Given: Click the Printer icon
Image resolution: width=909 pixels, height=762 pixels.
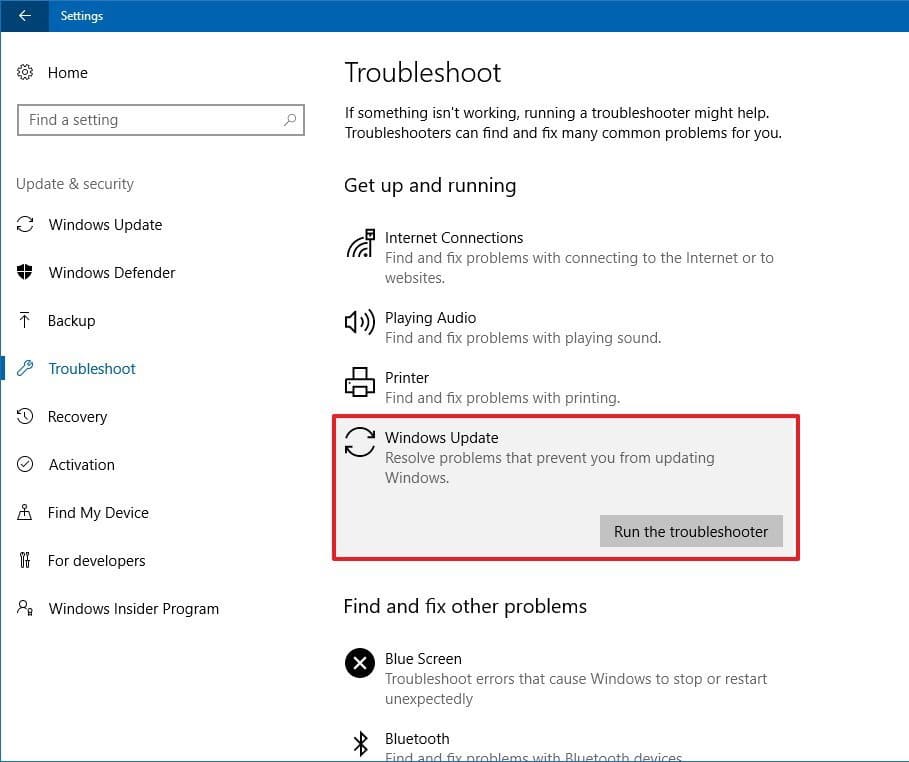Looking at the screenshot, I should tap(360, 382).
